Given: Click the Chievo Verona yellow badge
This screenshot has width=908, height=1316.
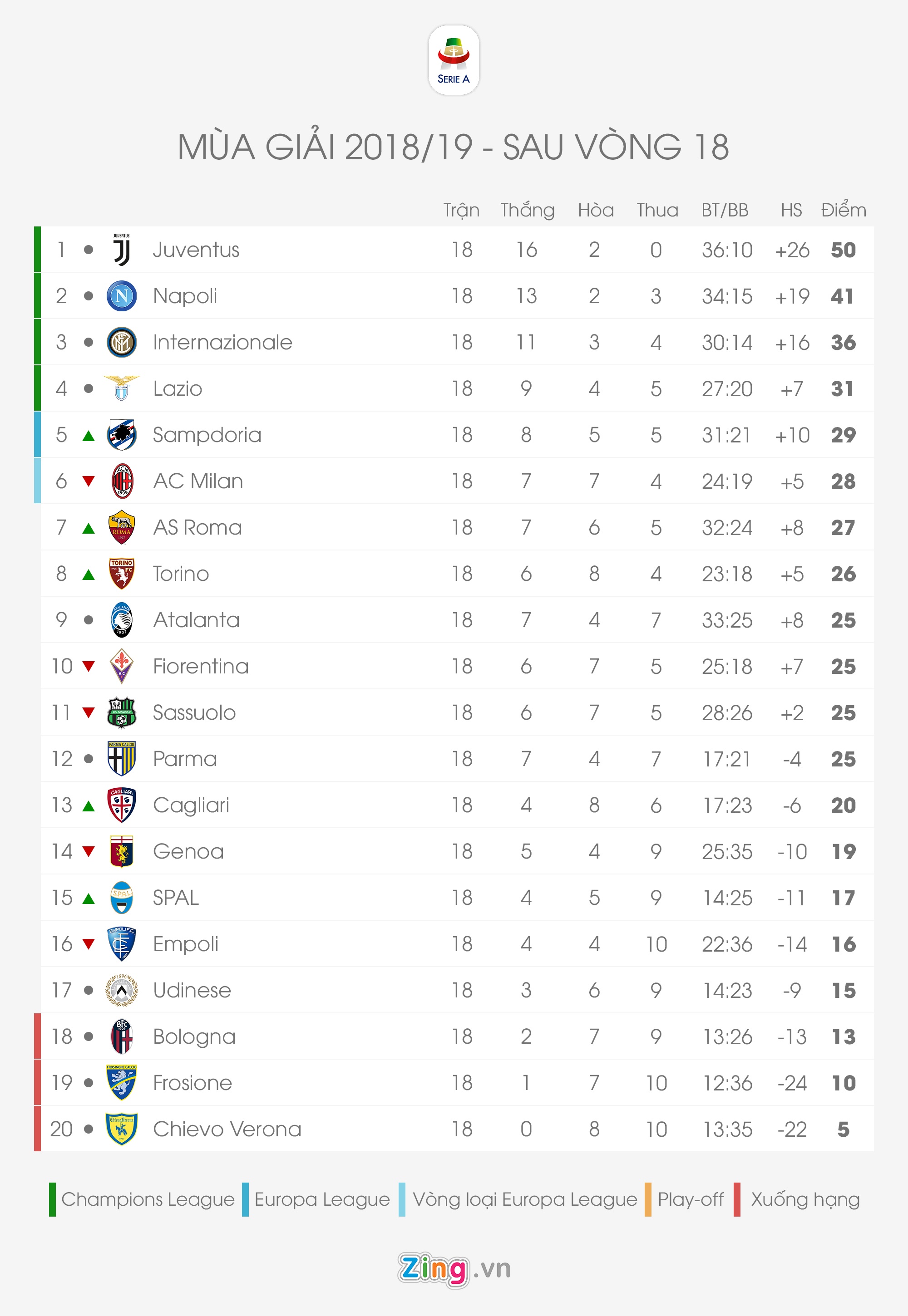Looking at the screenshot, I should (121, 1129).
